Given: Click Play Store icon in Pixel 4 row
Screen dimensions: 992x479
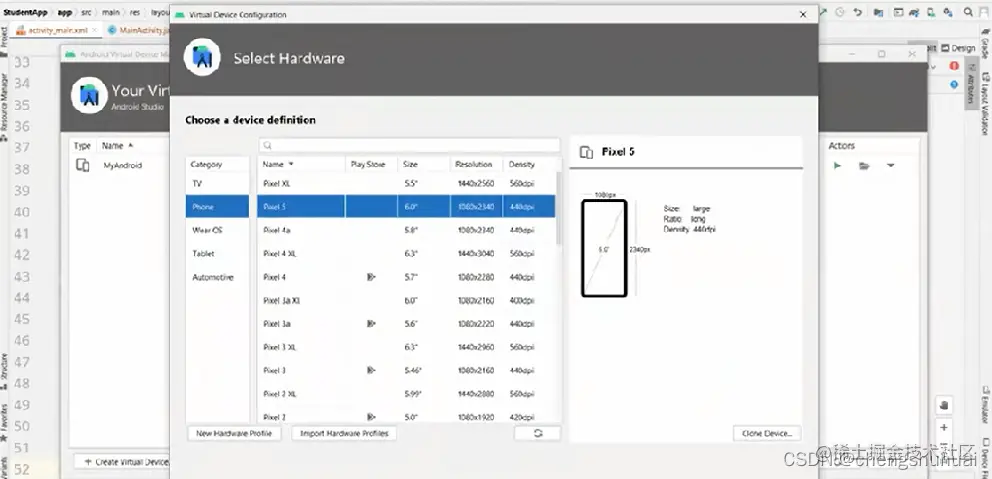Looking at the screenshot, I should (x=371, y=277).
